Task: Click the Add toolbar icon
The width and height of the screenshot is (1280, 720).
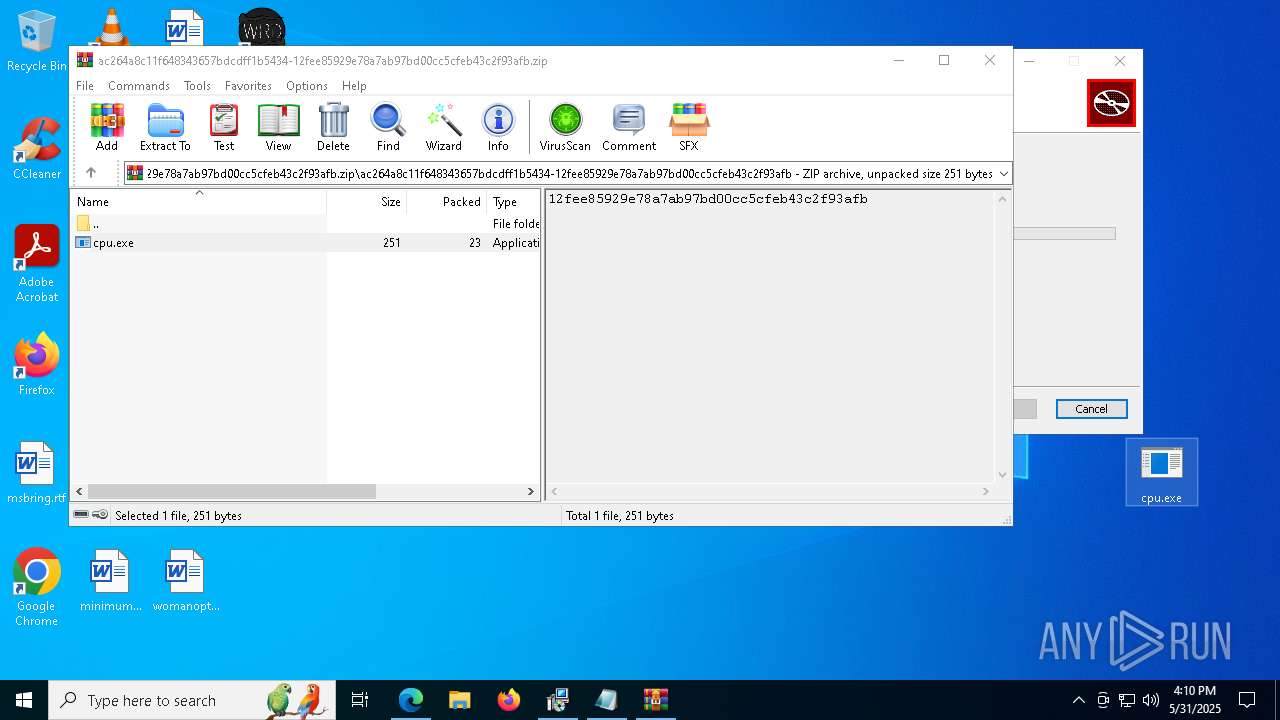Action: click(x=107, y=127)
